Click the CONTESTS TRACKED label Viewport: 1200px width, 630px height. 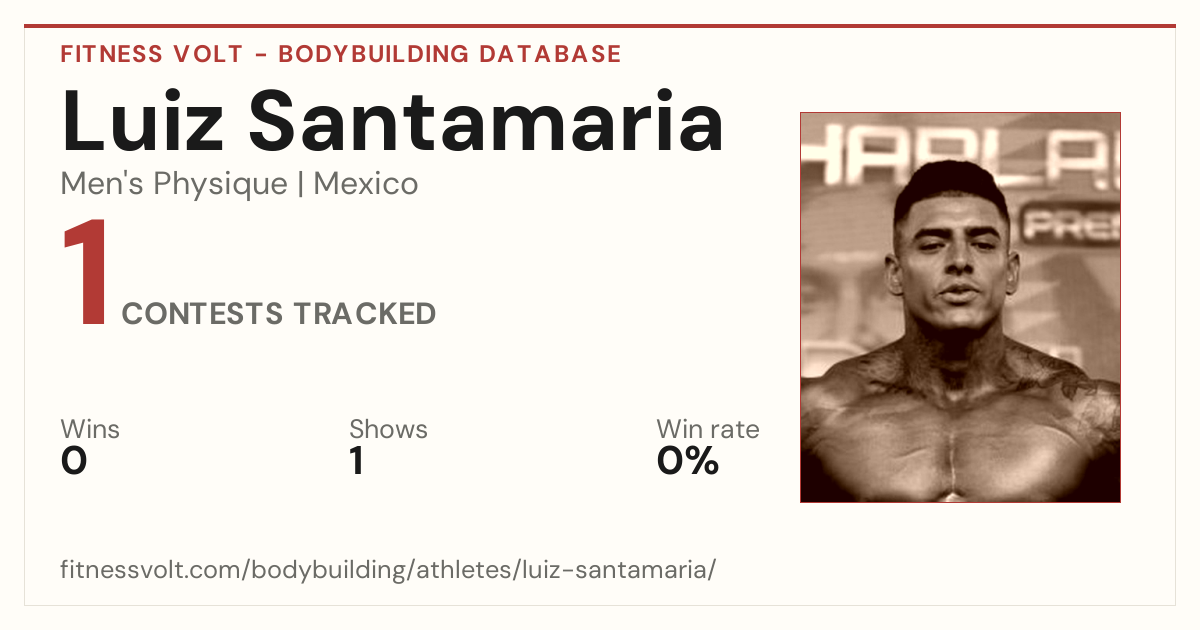(279, 314)
